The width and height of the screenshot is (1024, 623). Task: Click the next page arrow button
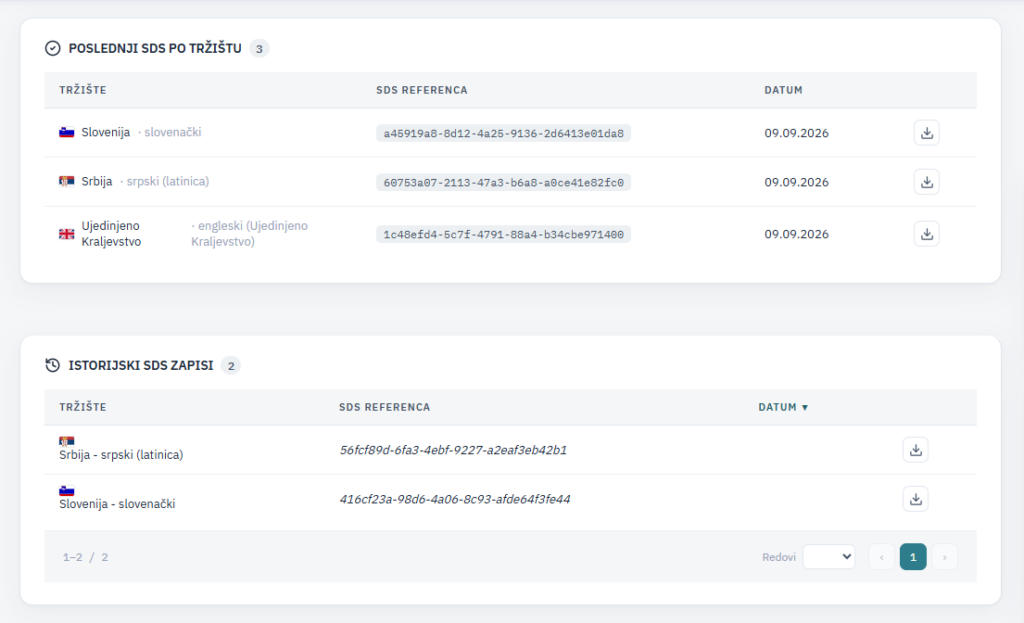click(944, 557)
